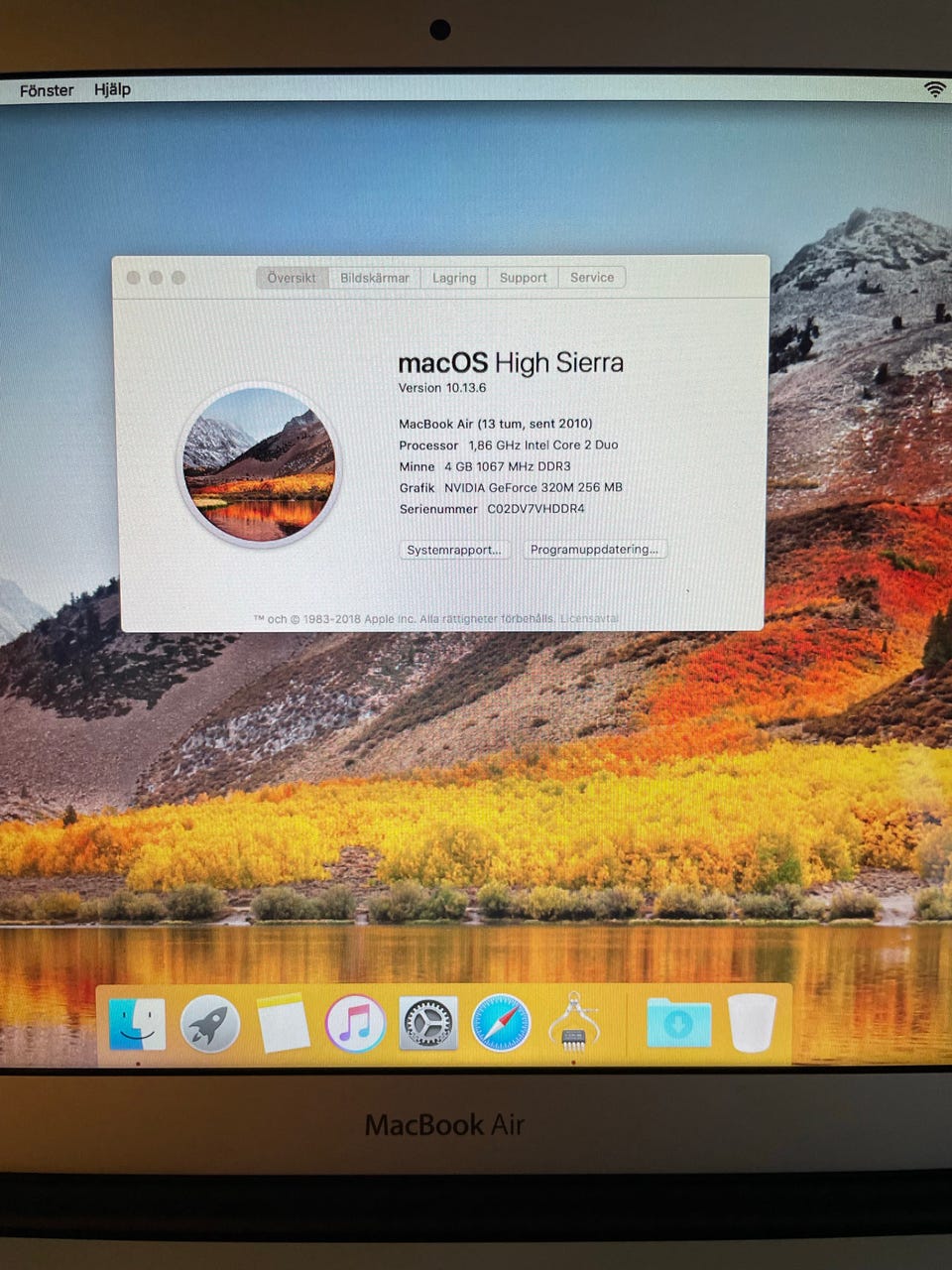Image resolution: width=952 pixels, height=1270 pixels.
Task: Click the macOS High Sierra logo image
Action: point(260,464)
